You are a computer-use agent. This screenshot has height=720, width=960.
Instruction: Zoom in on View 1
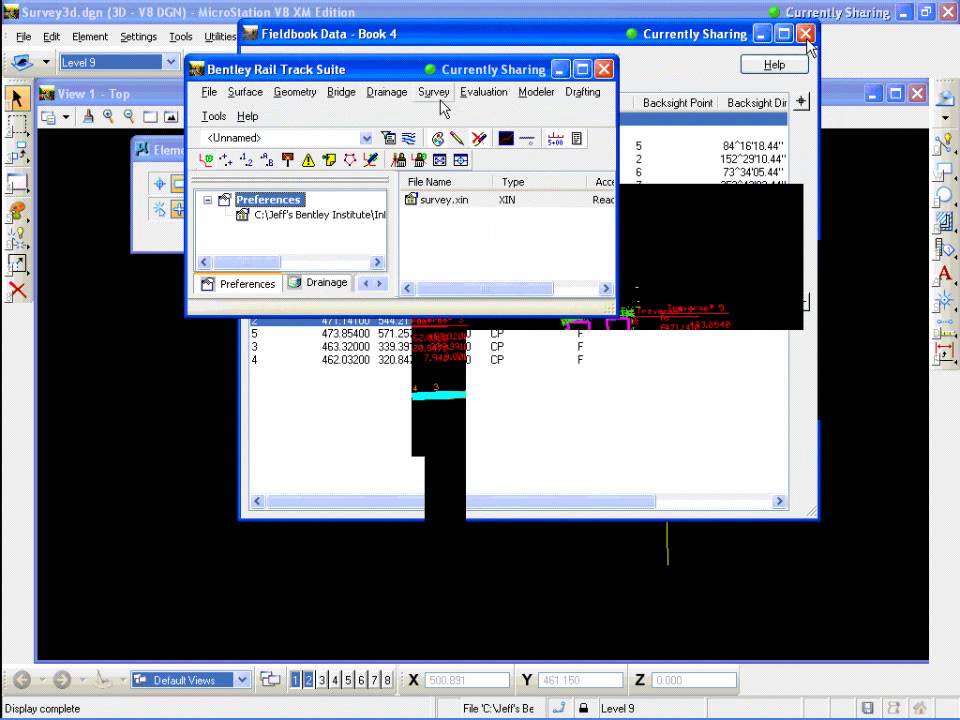pyautogui.click(x=108, y=116)
